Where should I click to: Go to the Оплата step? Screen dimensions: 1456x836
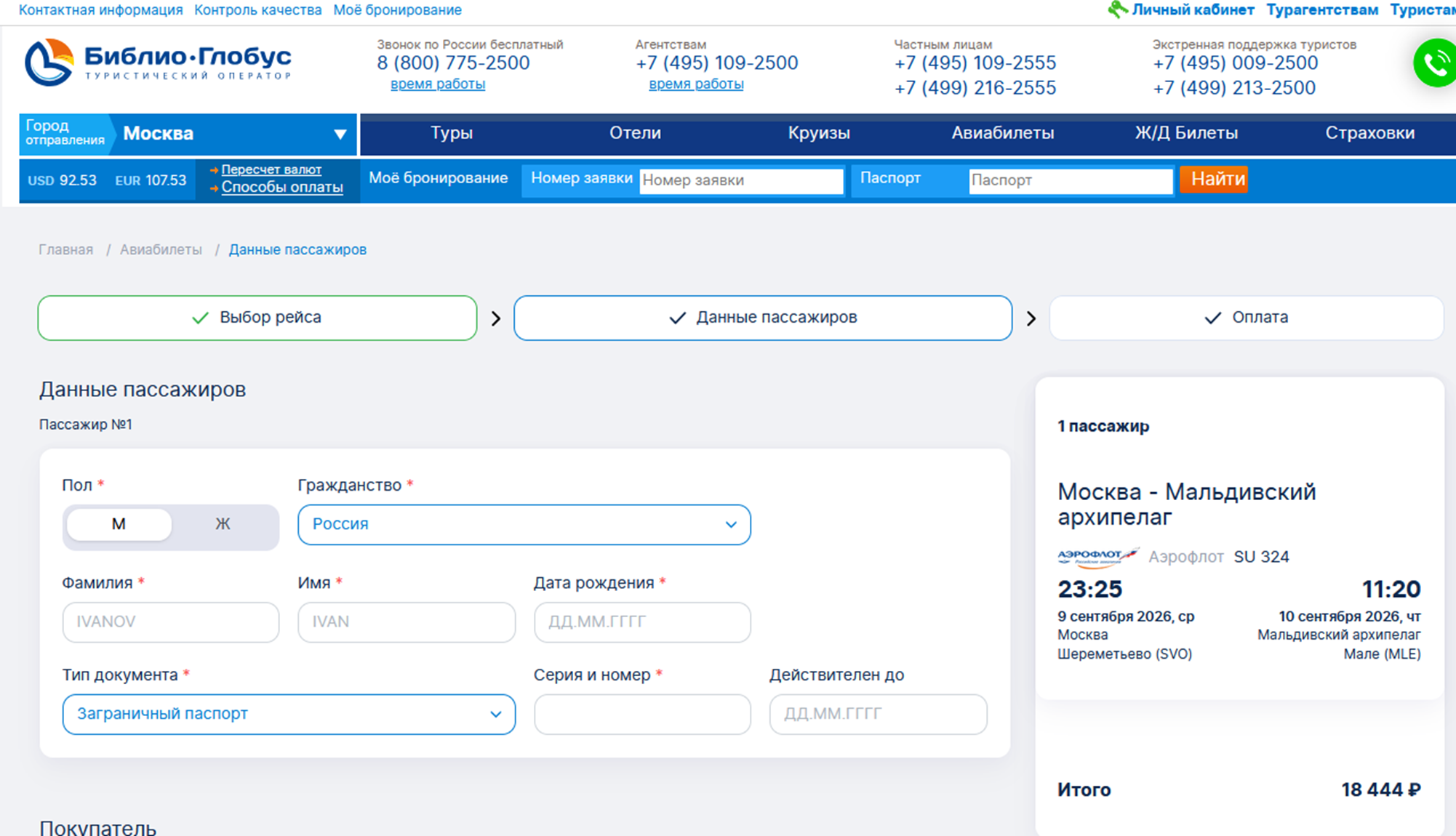pos(1246,318)
